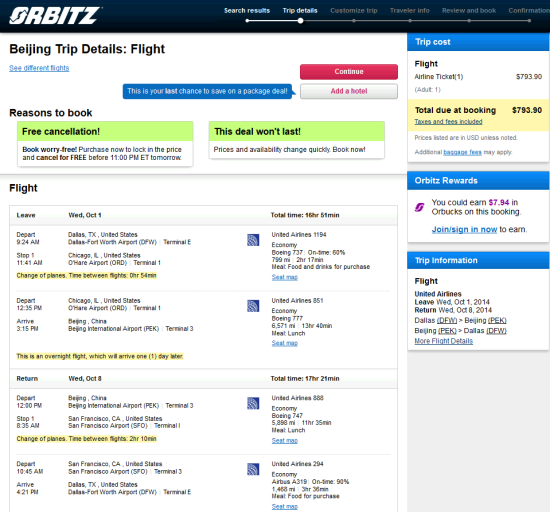Open Seat map for United Airlines 1194

coord(284,277)
